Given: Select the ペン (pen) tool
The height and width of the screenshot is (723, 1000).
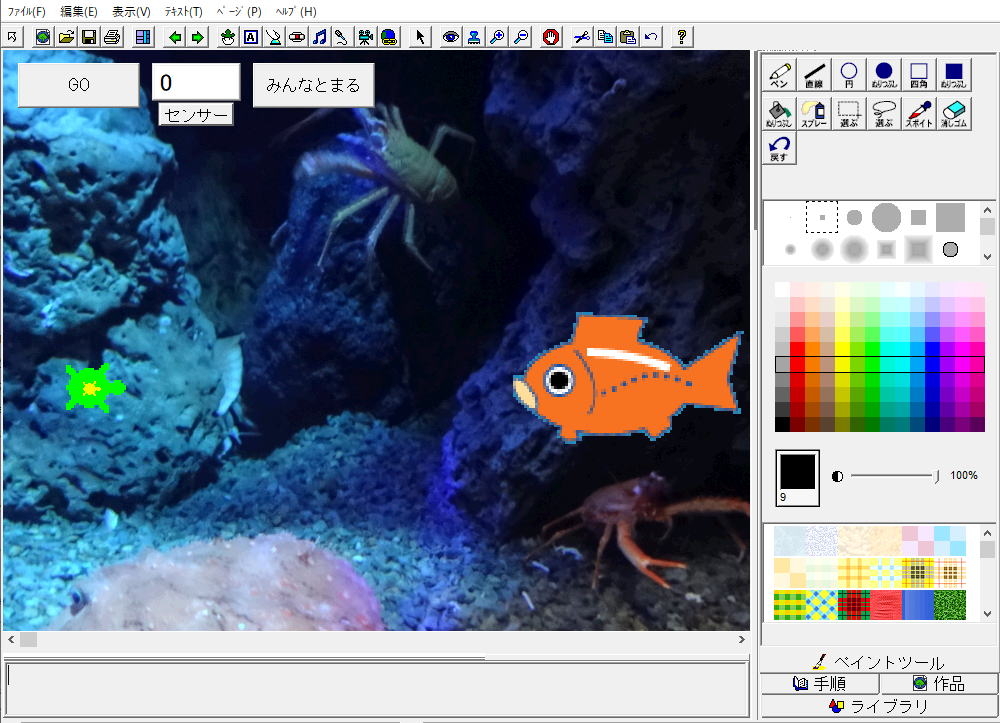Looking at the screenshot, I should pyautogui.click(x=780, y=75).
